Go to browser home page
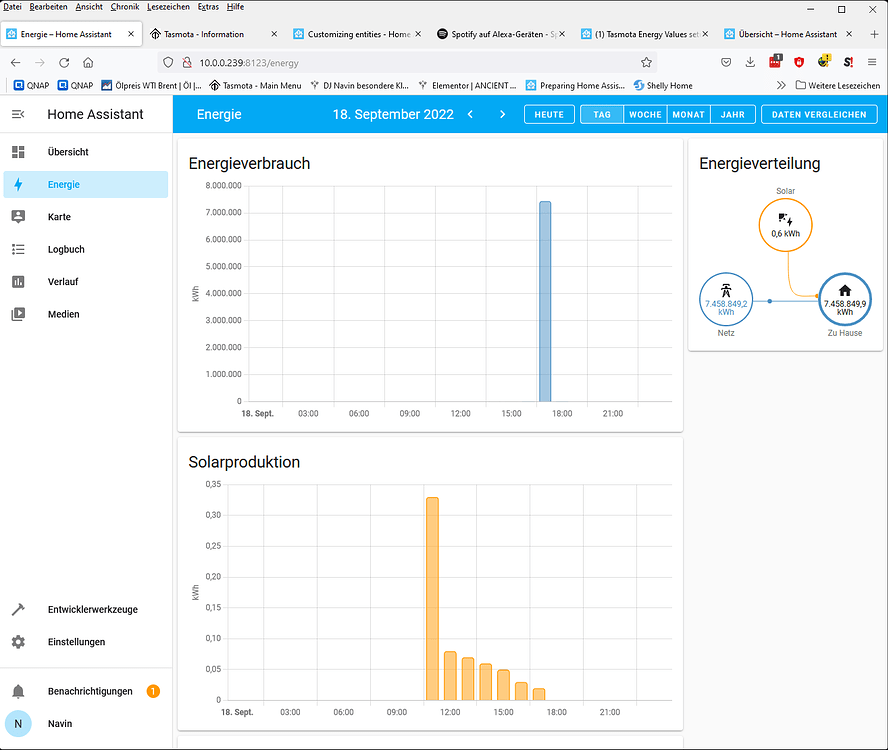The image size is (888, 750). click(x=88, y=62)
